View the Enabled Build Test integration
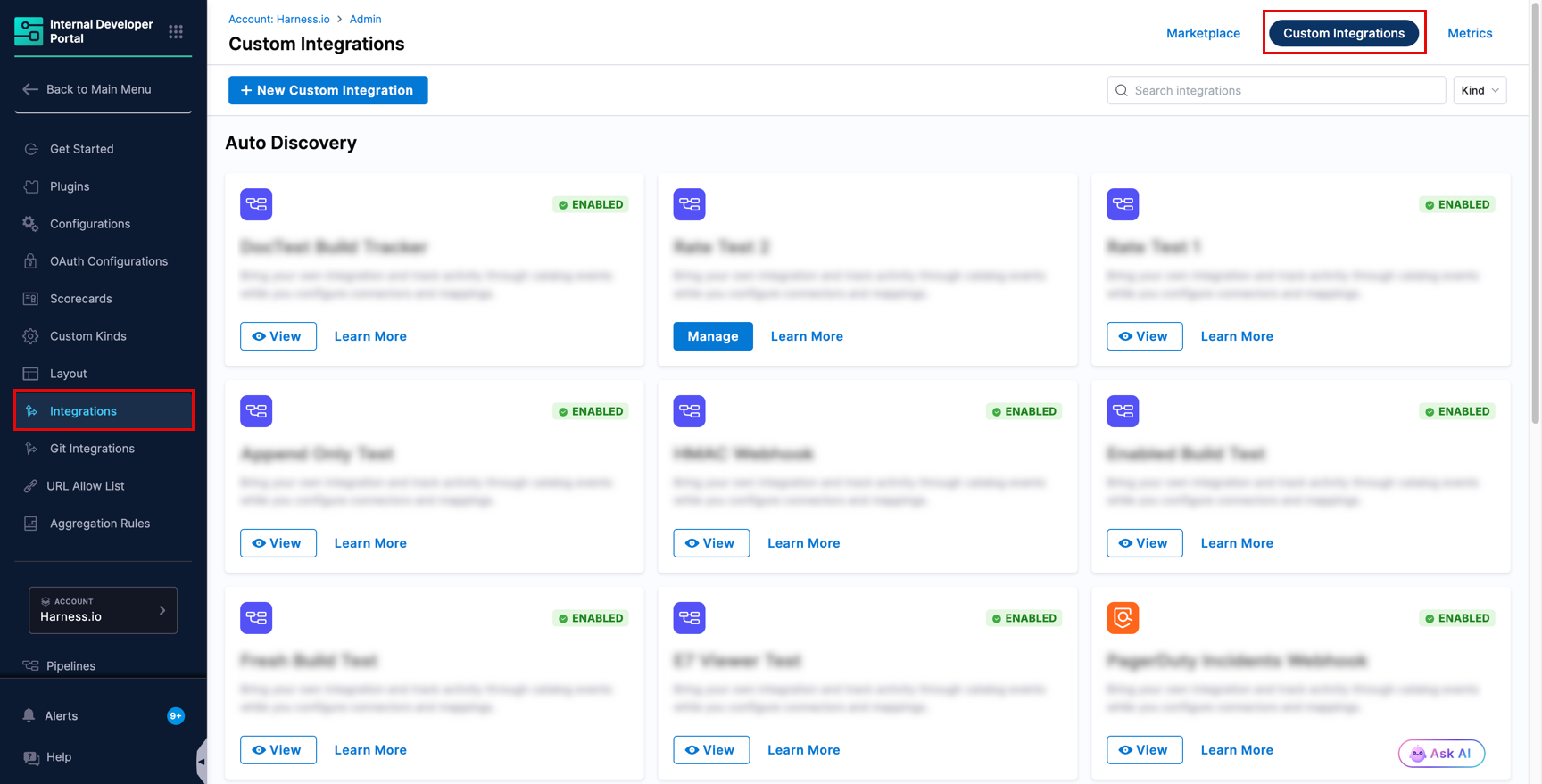The width and height of the screenshot is (1542, 784). click(x=1145, y=543)
